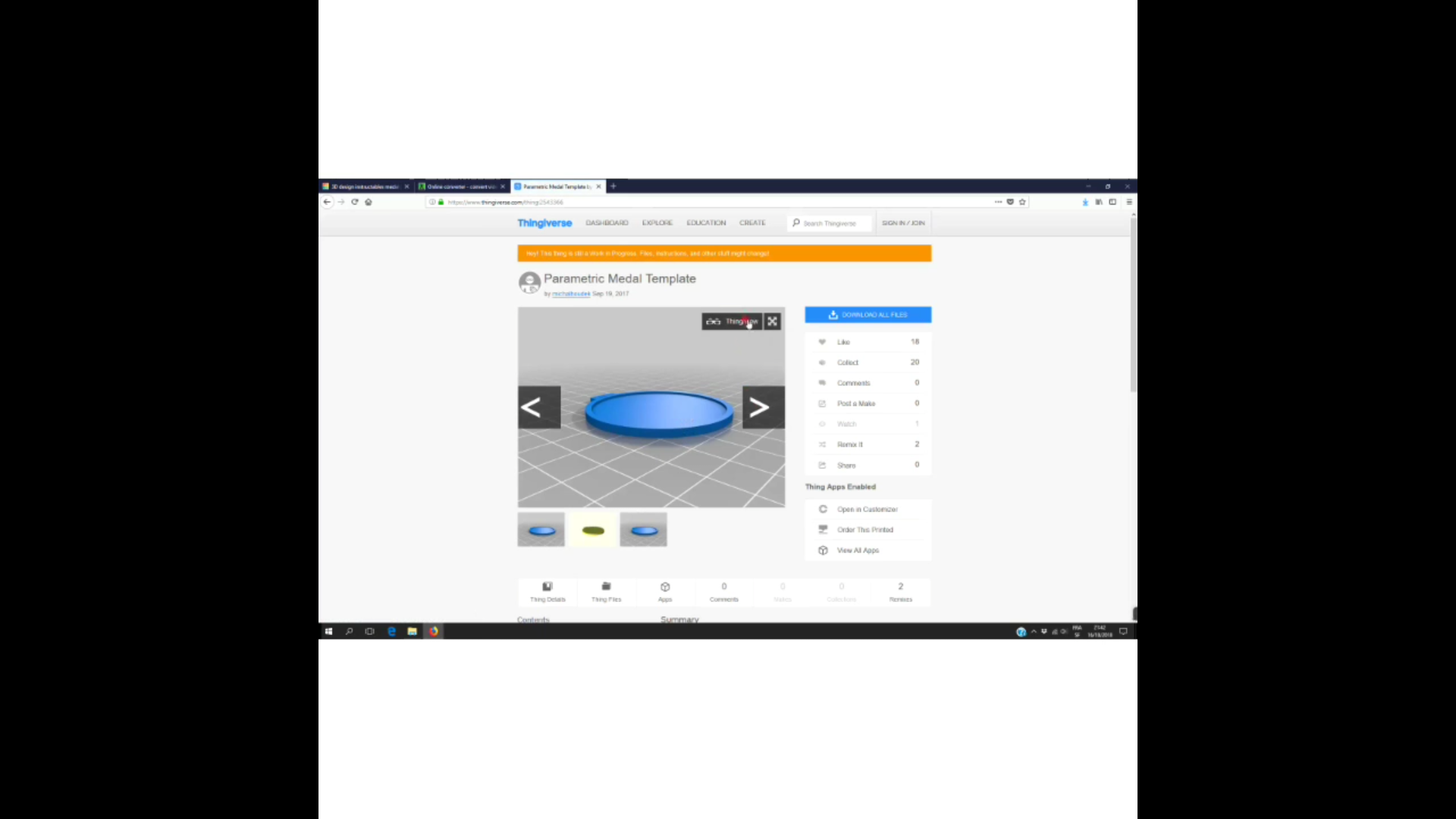This screenshot has height=819, width=1456.
Task: Open the michalhoudek author link
Action: pyautogui.click(x=571, y=293)
